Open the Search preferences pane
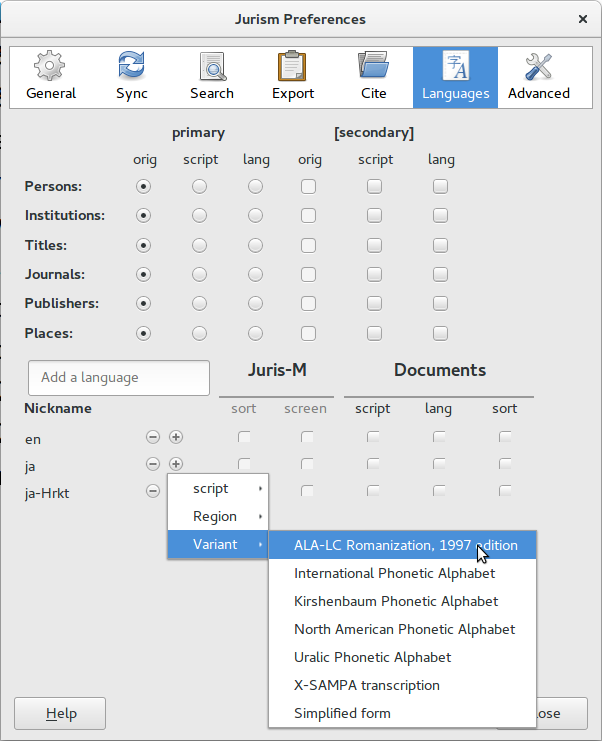Screen dimensions: 602x741 [x=212, y=77]
